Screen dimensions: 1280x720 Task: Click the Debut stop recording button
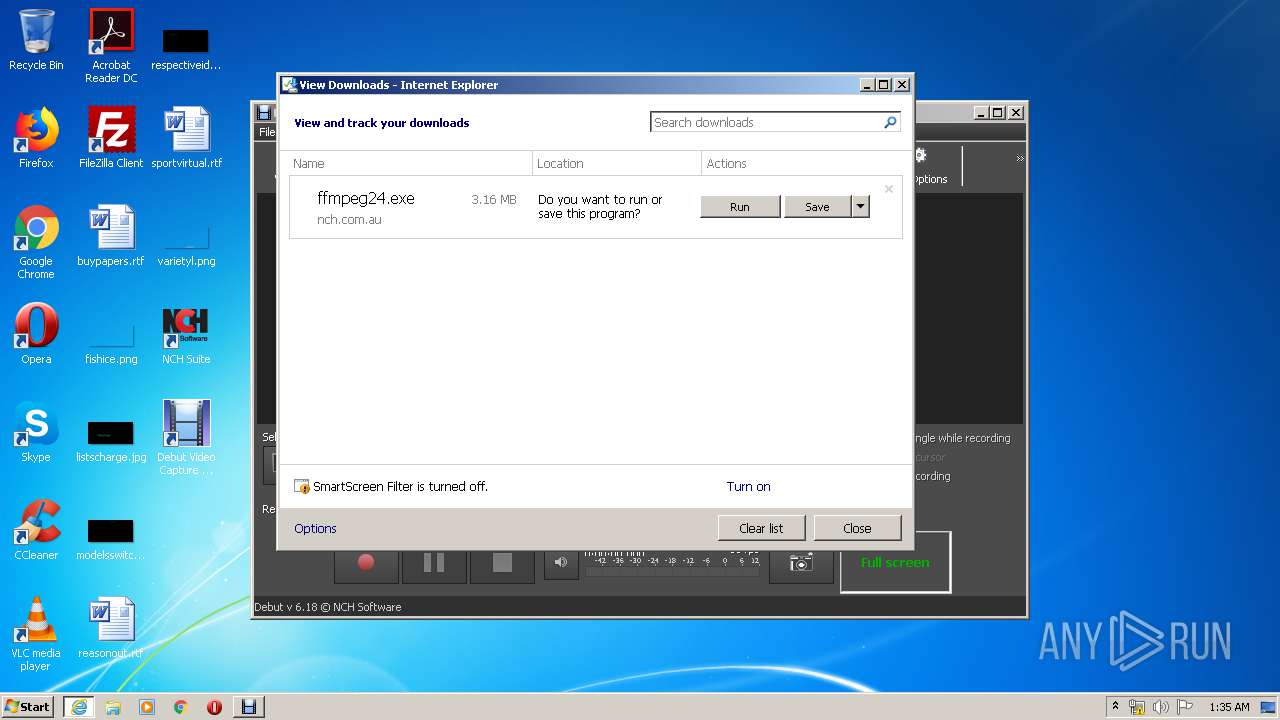click(x=502, y=563)
